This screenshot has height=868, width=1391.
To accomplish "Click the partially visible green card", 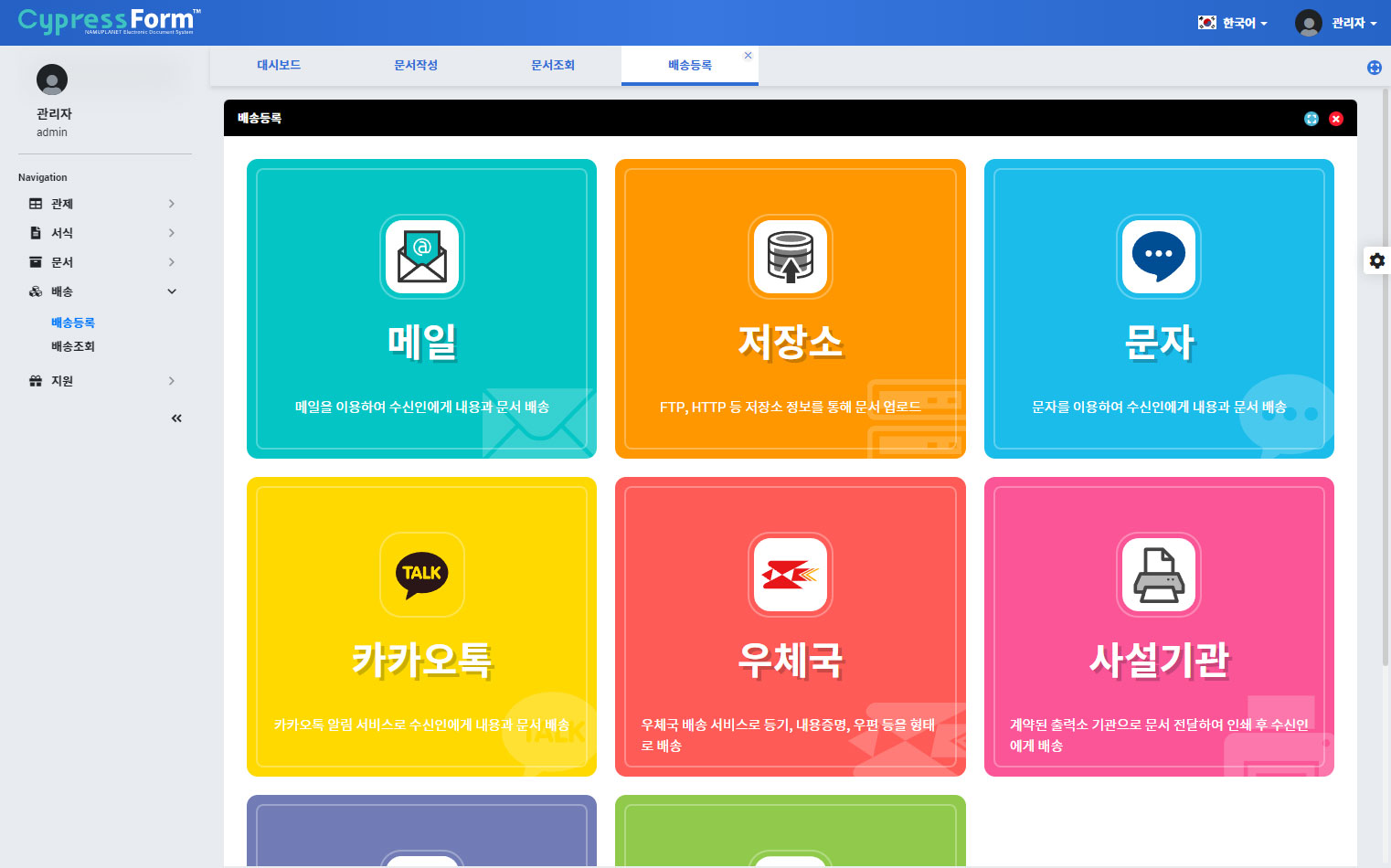I will pyautogui.click(x=791, y=831).
